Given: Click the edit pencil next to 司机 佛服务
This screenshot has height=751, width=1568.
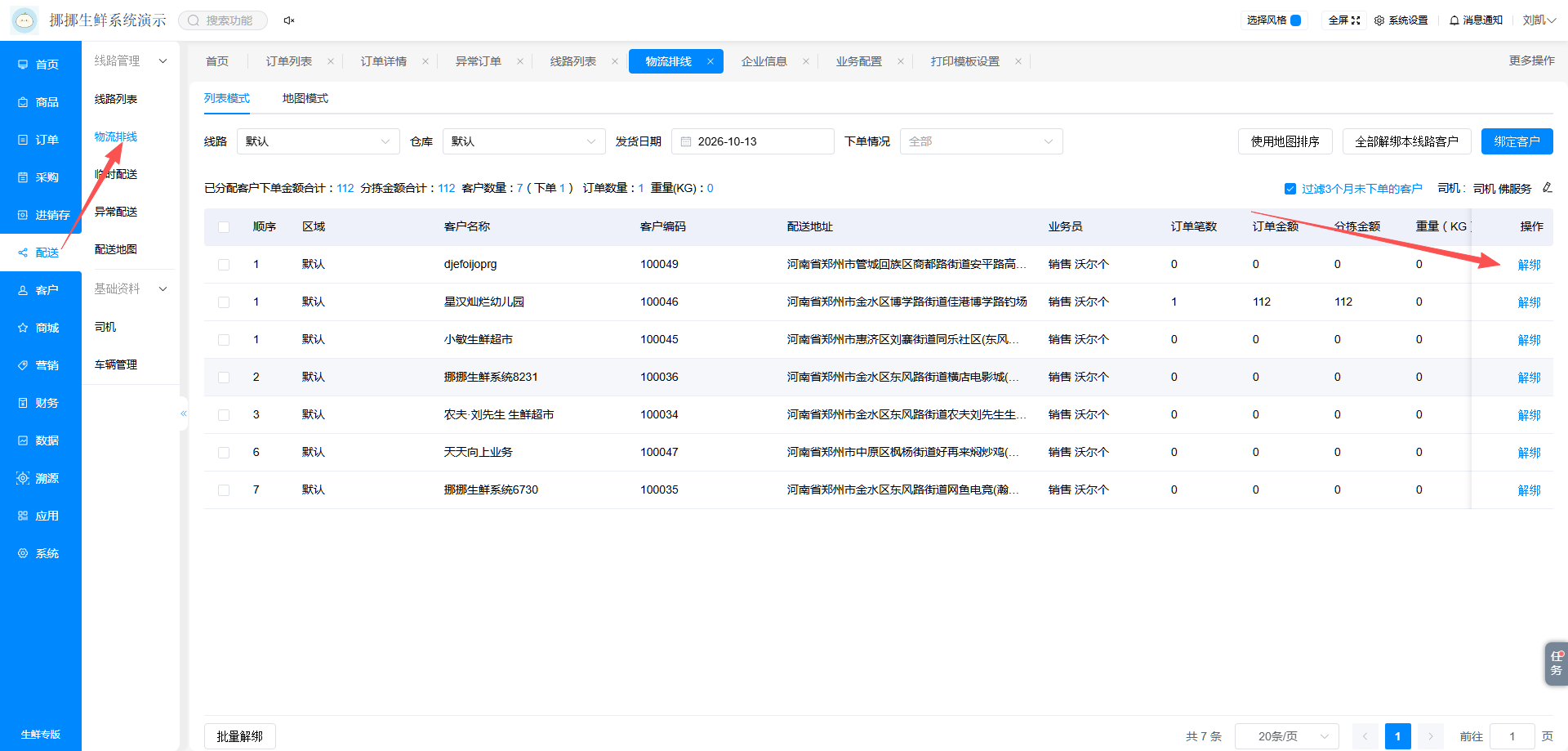Looking at the screenshot, I should click(x=1547, y=188).
